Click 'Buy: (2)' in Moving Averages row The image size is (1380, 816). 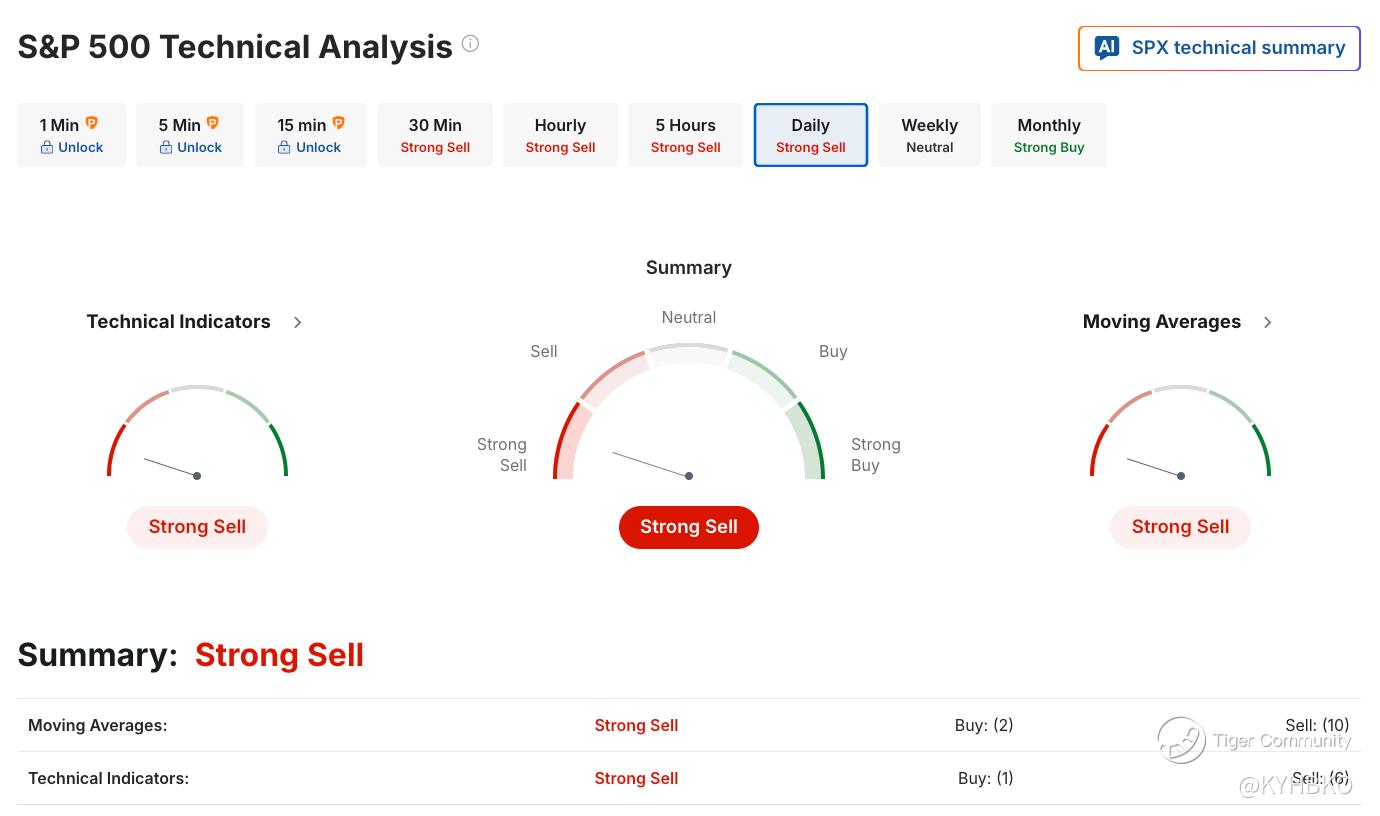(984, 725)
